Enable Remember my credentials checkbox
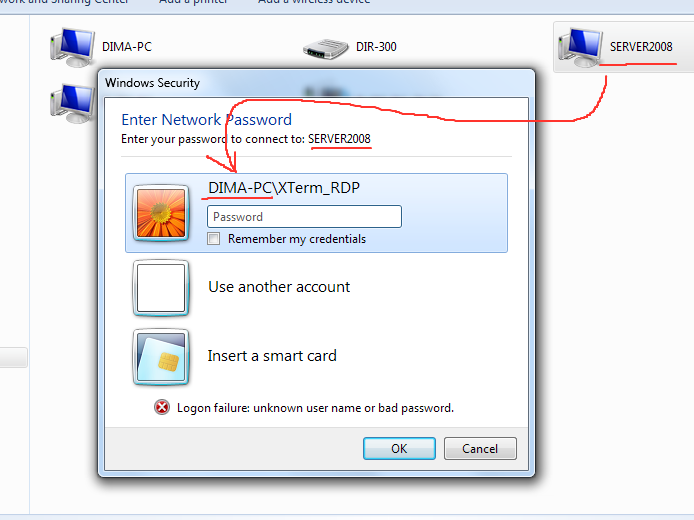Viewport: 694px width, 520px height. tap(213, 239)
